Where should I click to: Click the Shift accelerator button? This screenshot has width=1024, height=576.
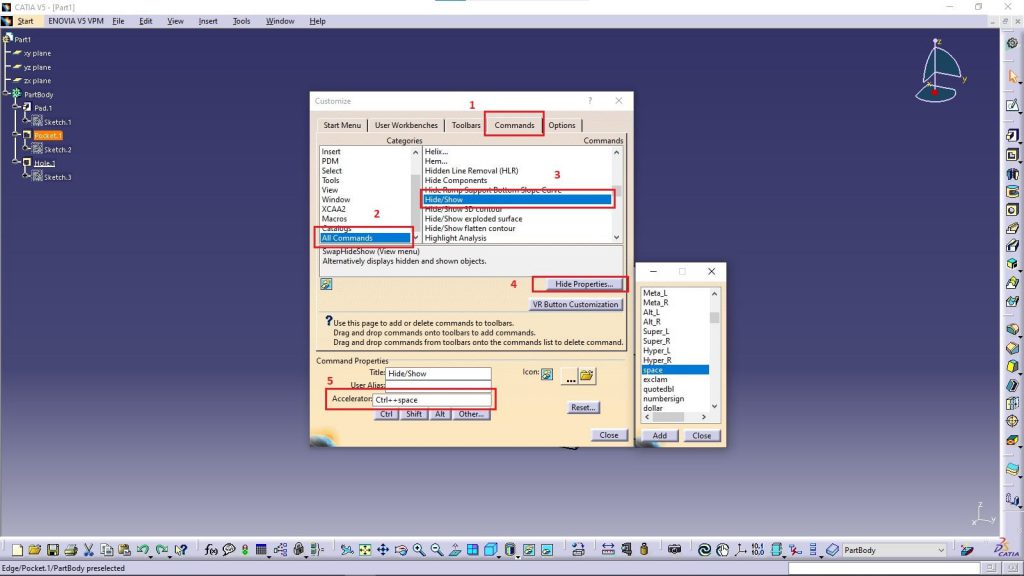tap(414, 414)
